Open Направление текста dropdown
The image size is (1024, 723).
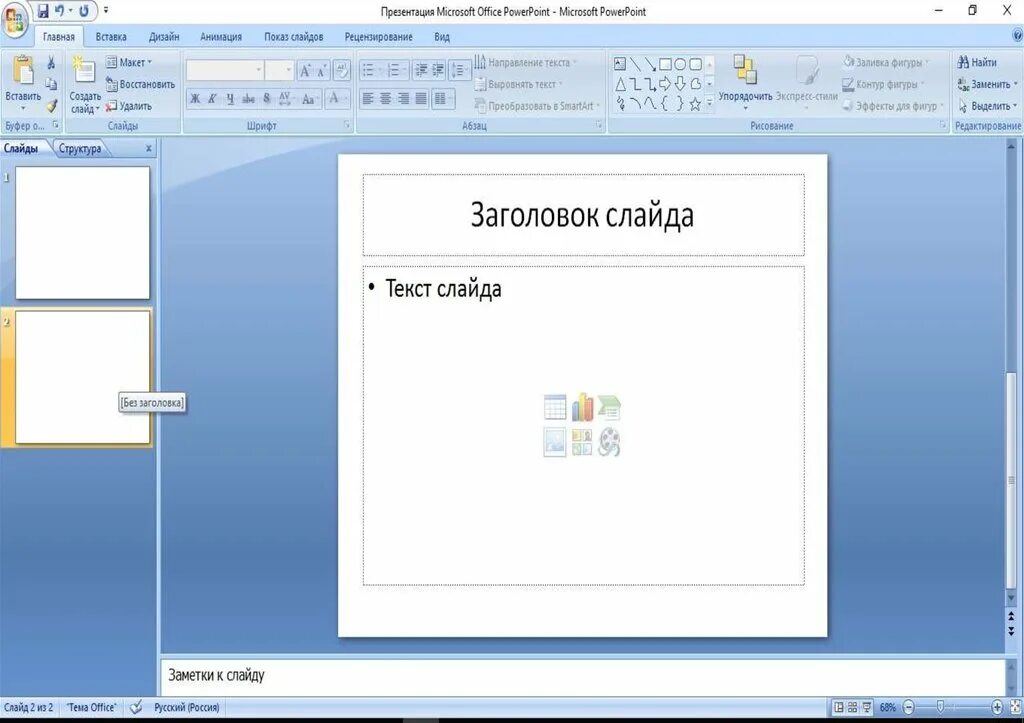pyautogui.click(x=526, y=63)
